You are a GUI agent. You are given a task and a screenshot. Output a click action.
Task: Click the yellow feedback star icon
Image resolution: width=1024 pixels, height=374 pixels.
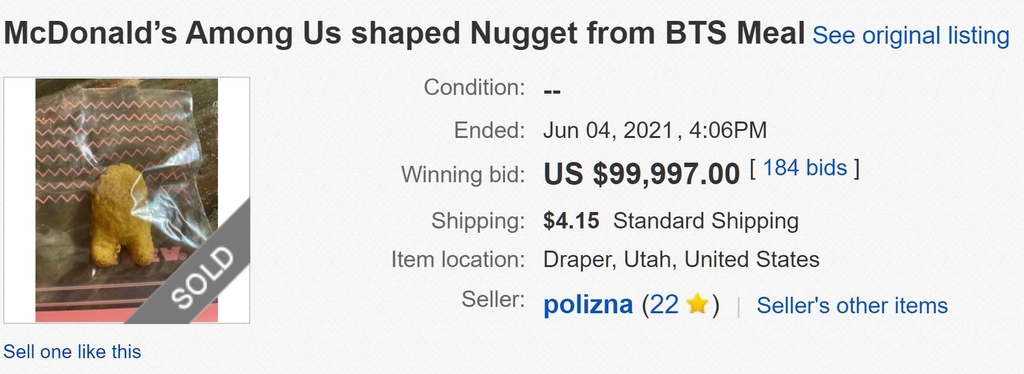[x=697, y=304]
